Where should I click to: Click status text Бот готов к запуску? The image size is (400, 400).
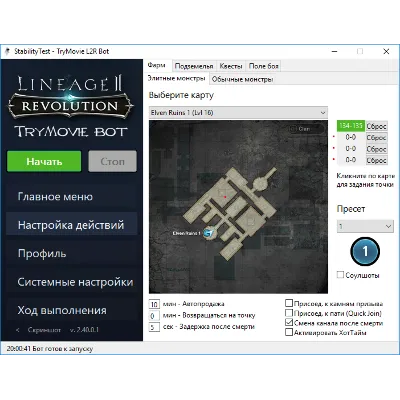(x=63, y=349)
